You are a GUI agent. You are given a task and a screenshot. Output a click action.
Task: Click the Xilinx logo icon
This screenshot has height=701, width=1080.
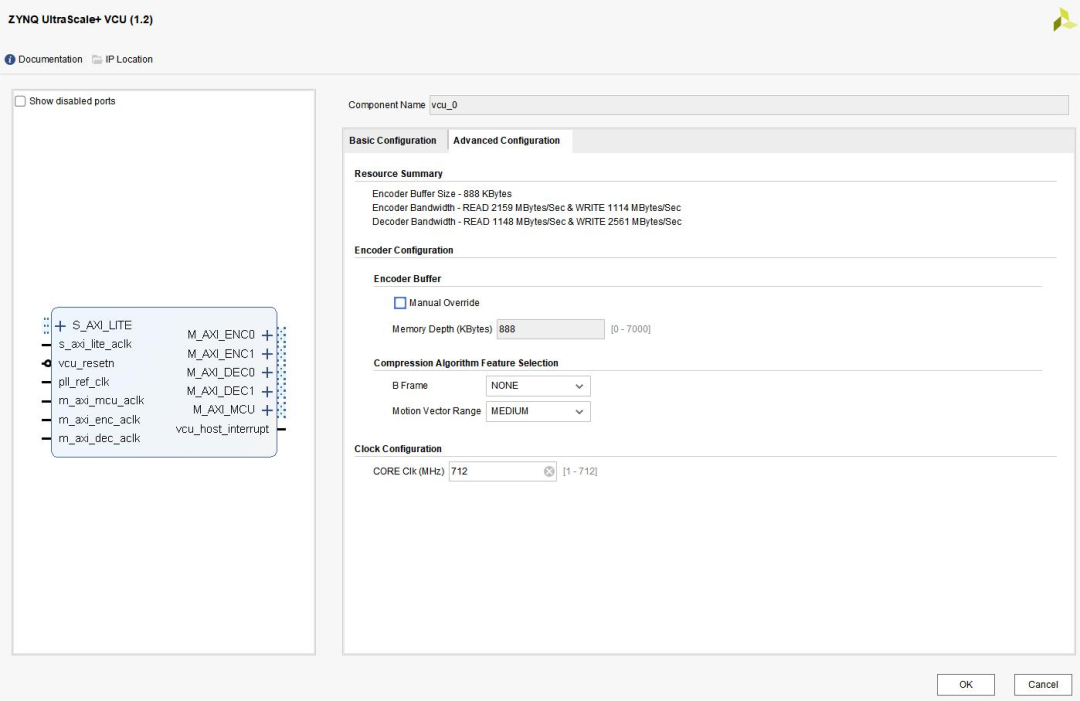pos(1063,20)
